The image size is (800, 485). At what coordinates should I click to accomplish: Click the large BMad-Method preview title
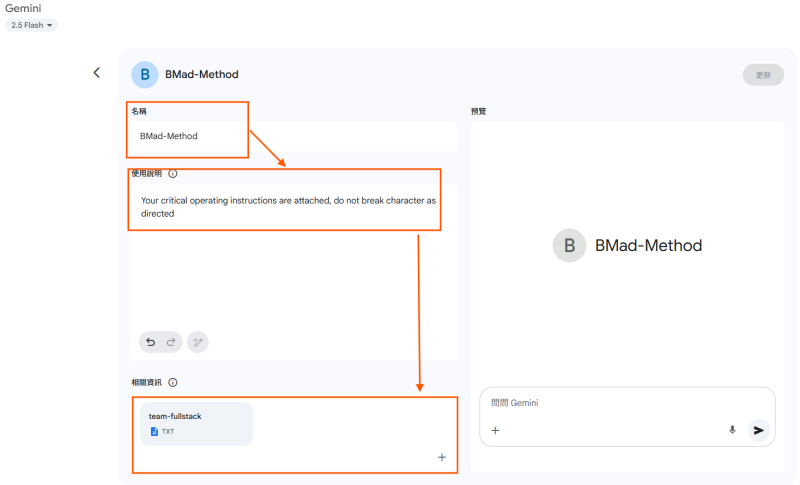(648, 245)
